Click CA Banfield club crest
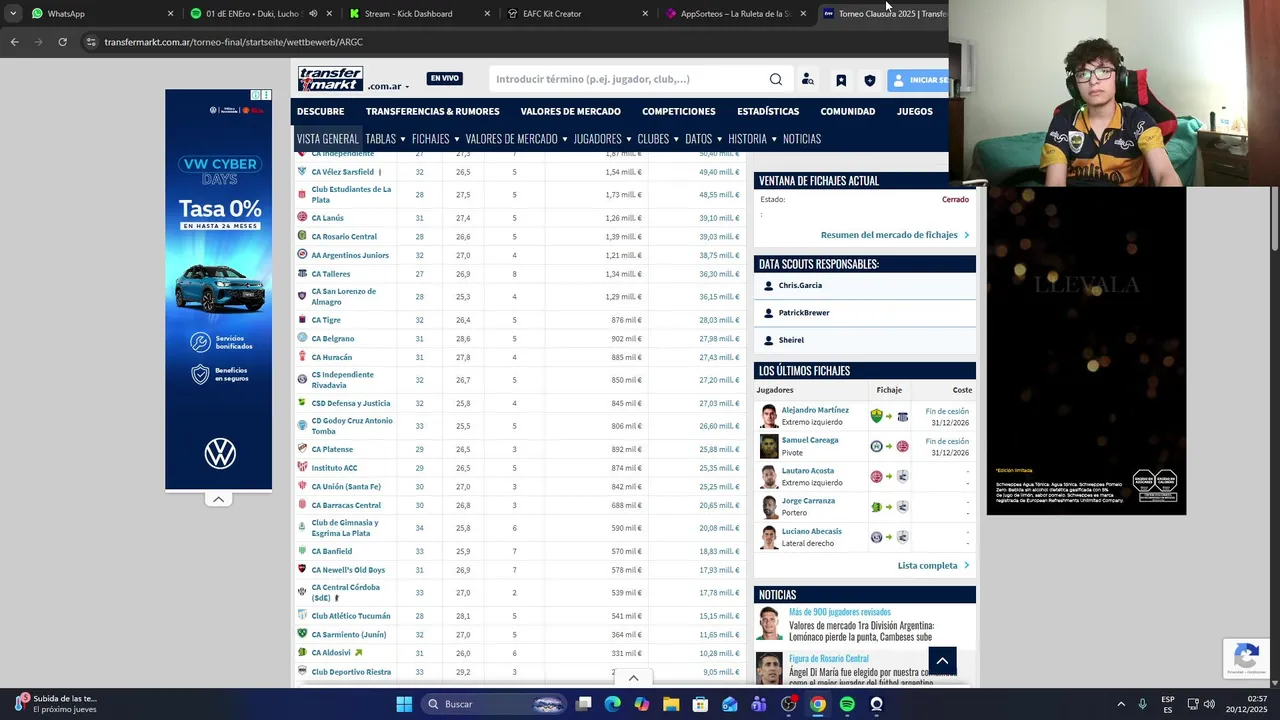This screenshot has height=720, width=1280. [x=302, y=550]
